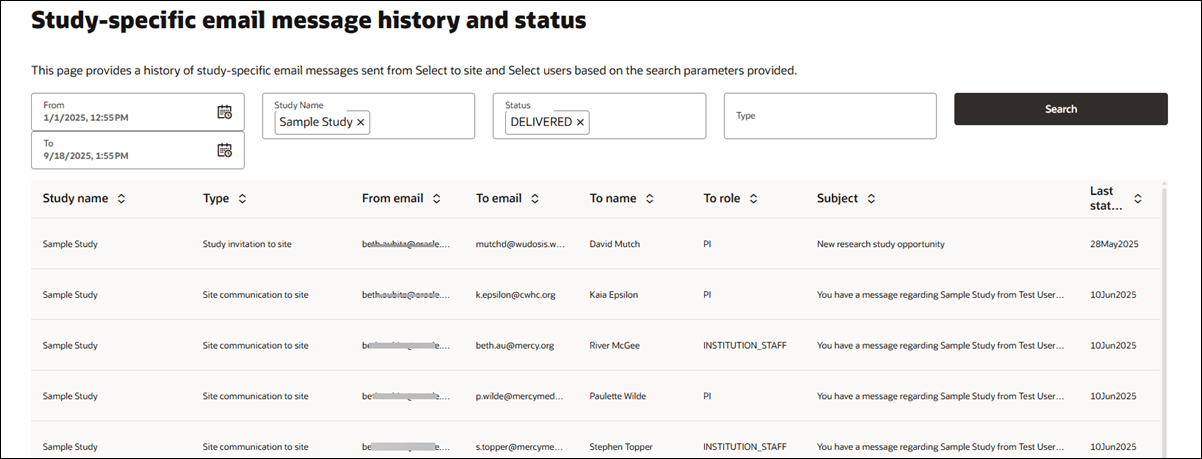Viewport: 1202px width, 459px height.
Task: Click the s.topper@mercyme email cell
Action: [x=521, y=446]
